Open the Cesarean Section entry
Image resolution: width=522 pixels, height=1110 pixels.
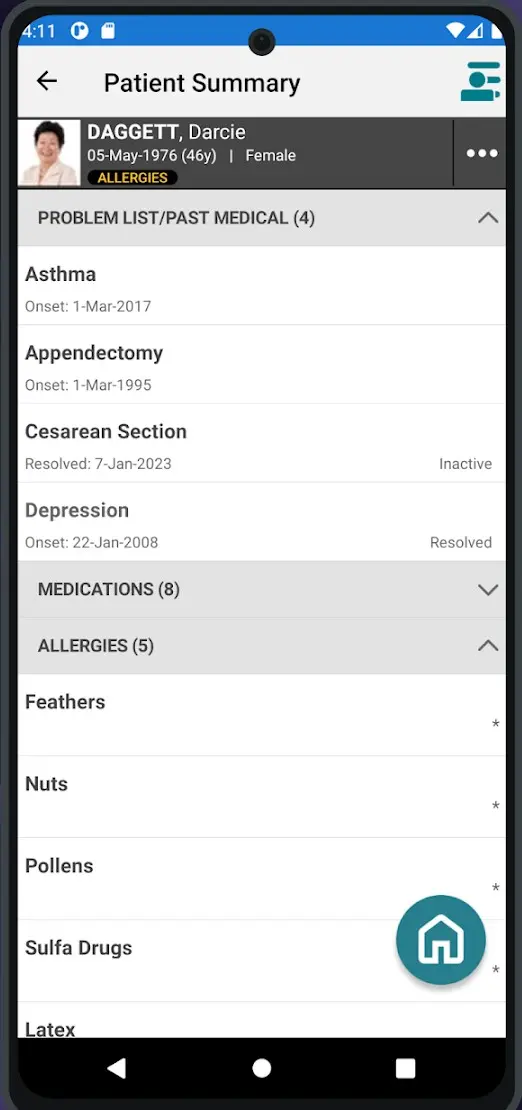(x=261, y=443)
